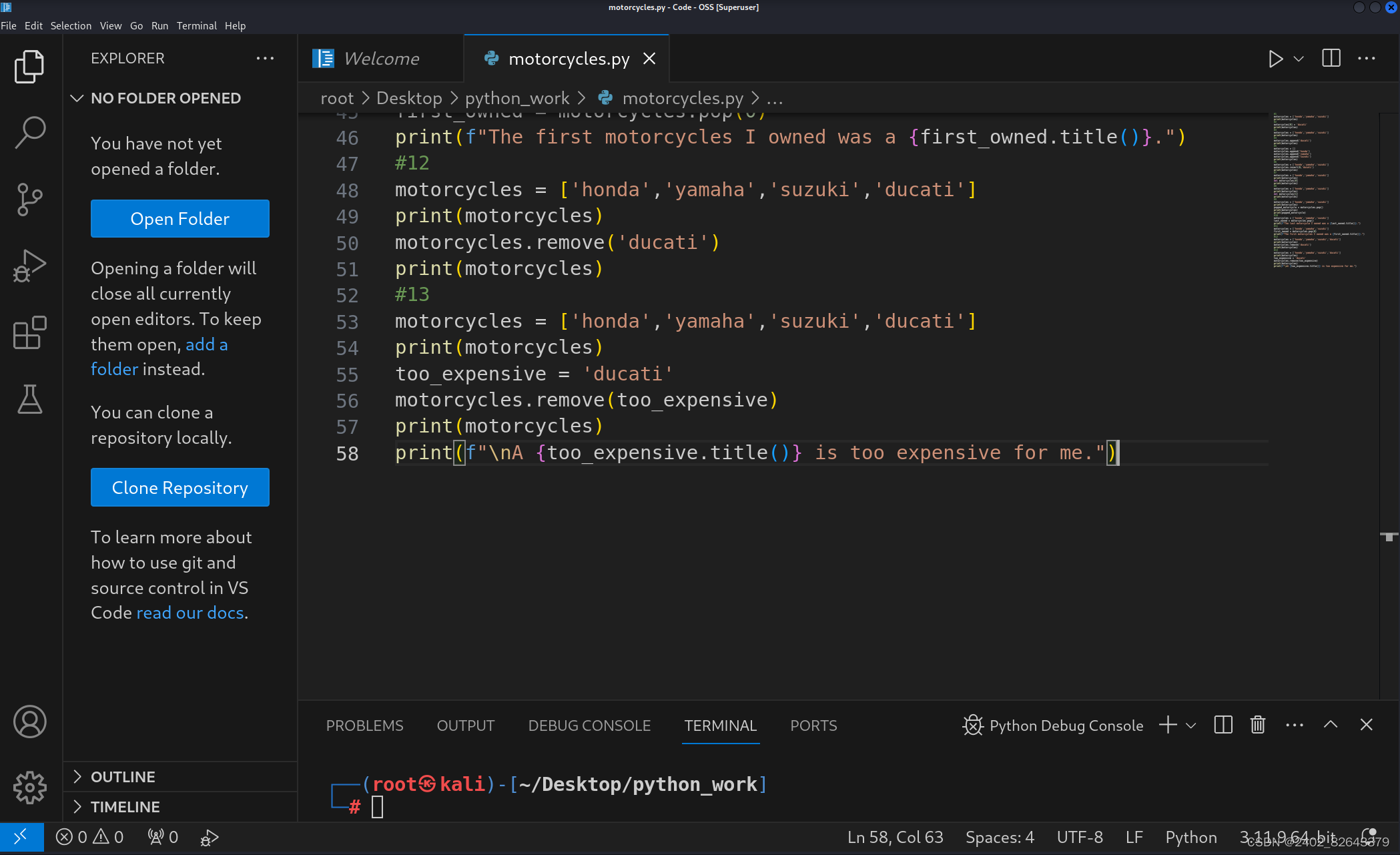Open the new terminal launch profile dropdown
The width and height of the screenshot is (1400, 855).
pos(1191,726)
